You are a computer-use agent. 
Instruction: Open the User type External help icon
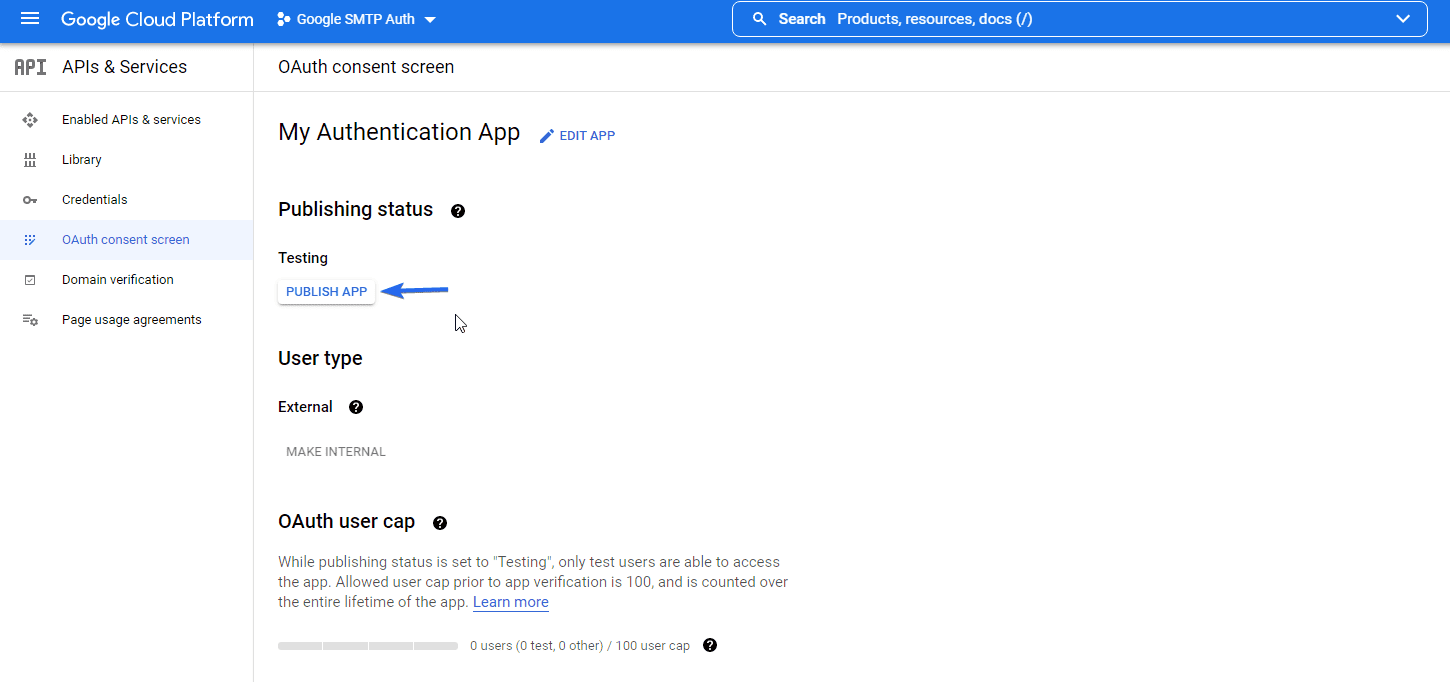point(356,407)
